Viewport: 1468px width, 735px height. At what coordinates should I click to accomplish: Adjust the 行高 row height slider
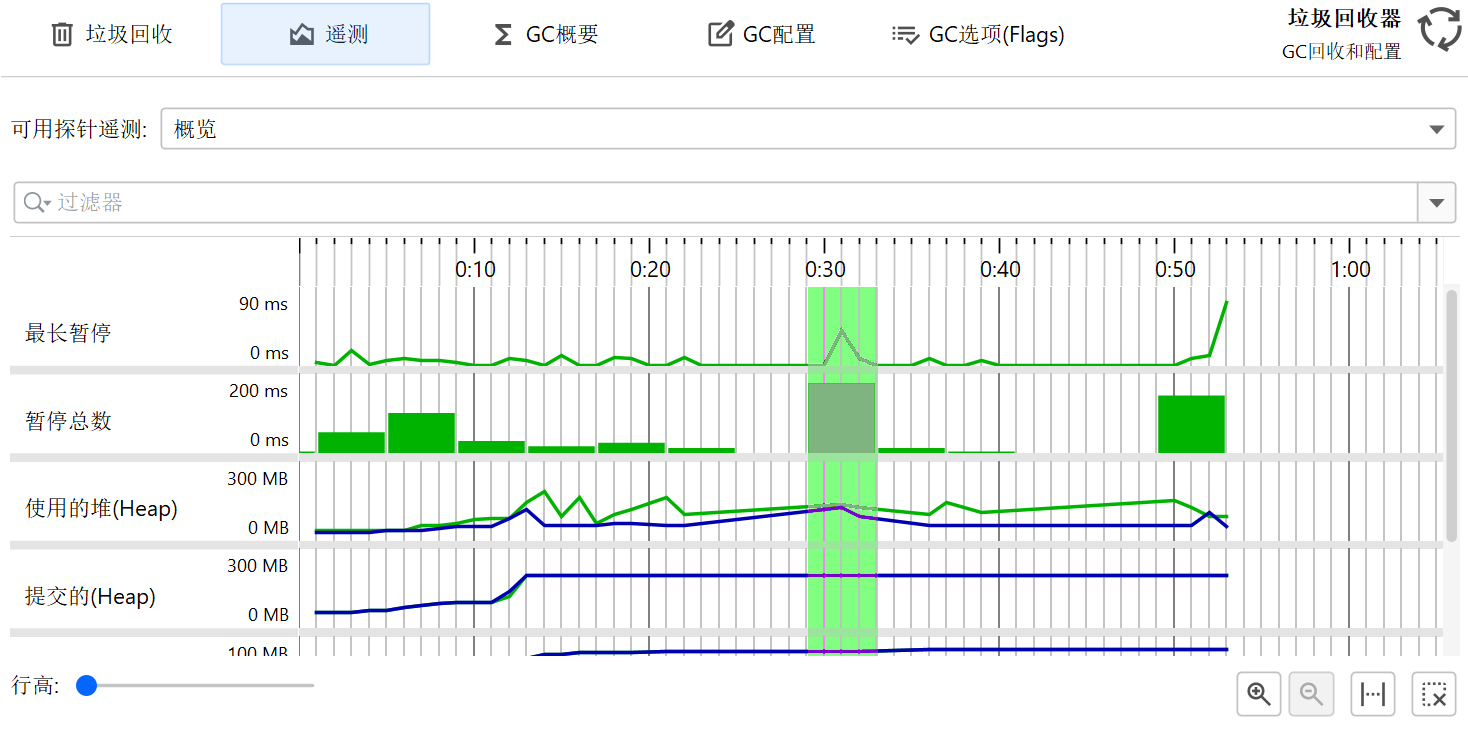click(195, 685)
